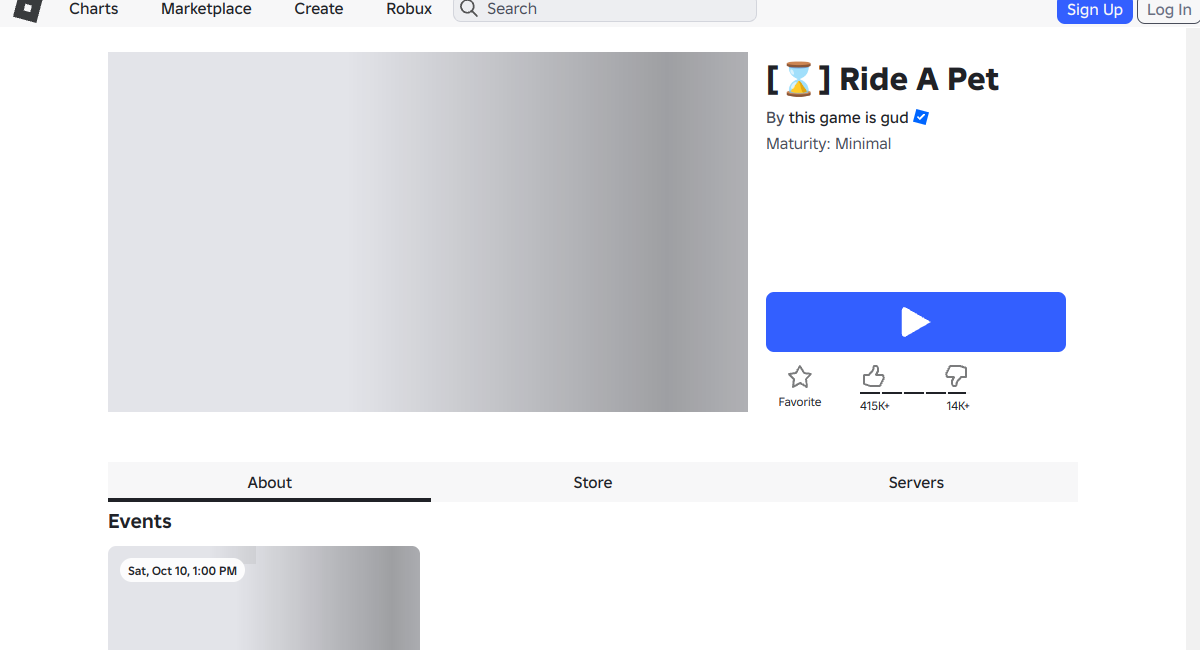
Task: Switch to the About tab
Action: [270, 482]
